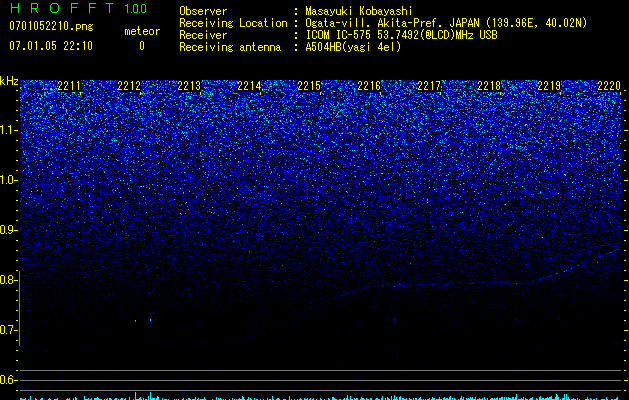
Task: Click the receiver ICOM IC-575 53.7492 MHz text
Action: pos(401,35)
